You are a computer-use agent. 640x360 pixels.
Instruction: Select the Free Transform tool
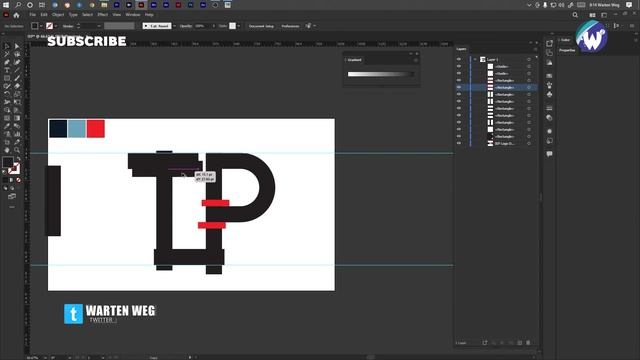click(17, 102)
